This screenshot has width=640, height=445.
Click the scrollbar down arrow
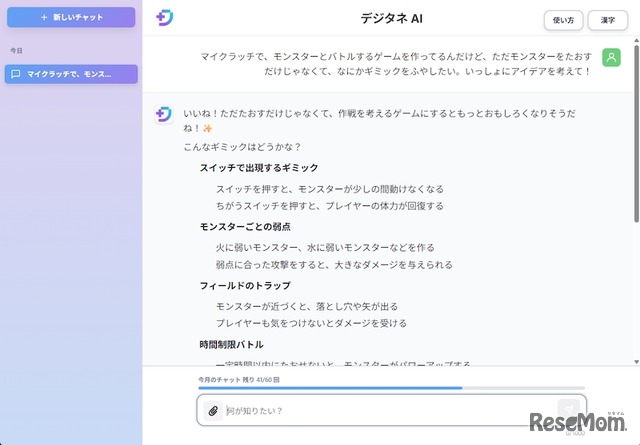pos(636,362)
